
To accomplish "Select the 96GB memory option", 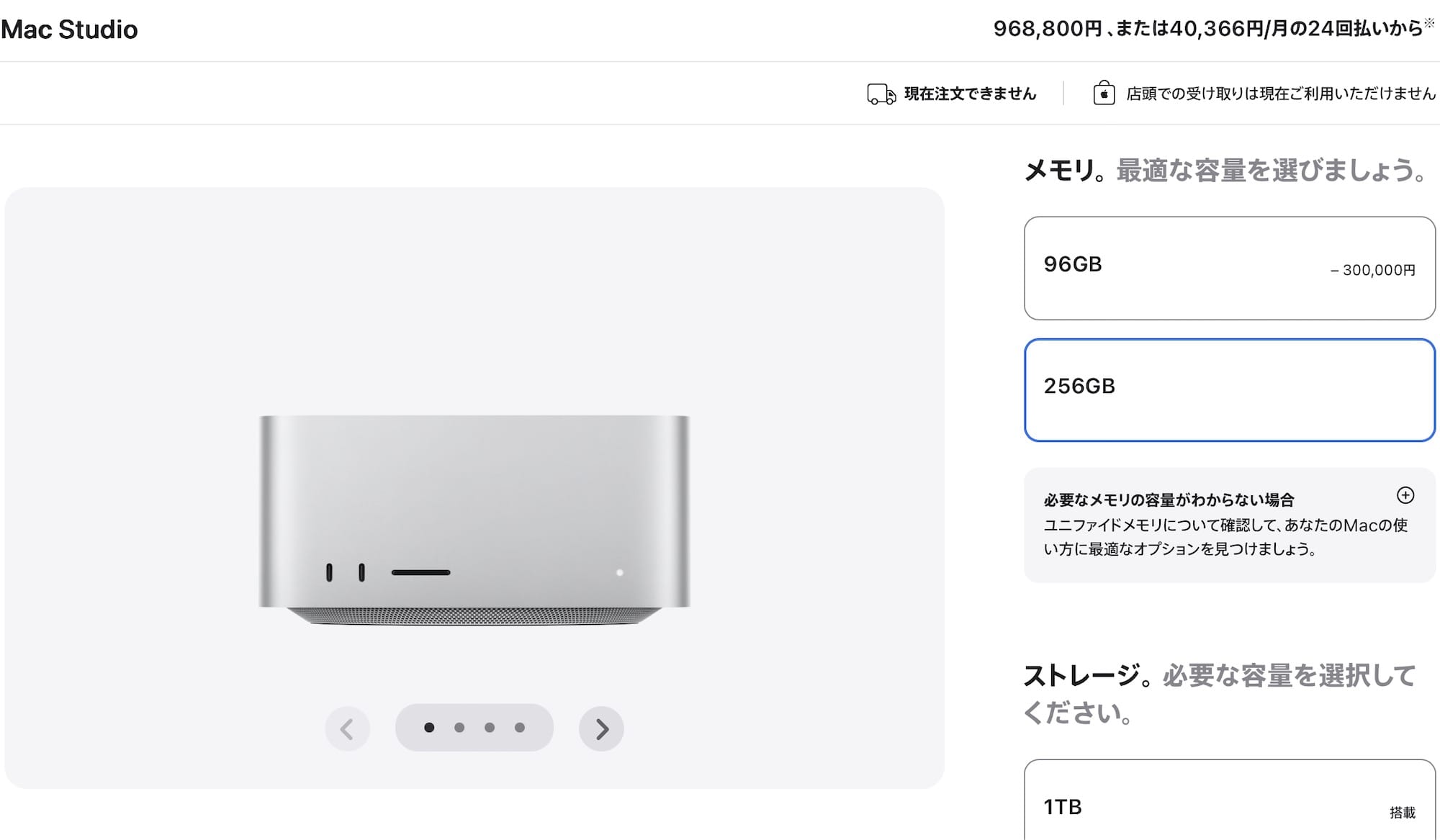I will click(1229, 268).
